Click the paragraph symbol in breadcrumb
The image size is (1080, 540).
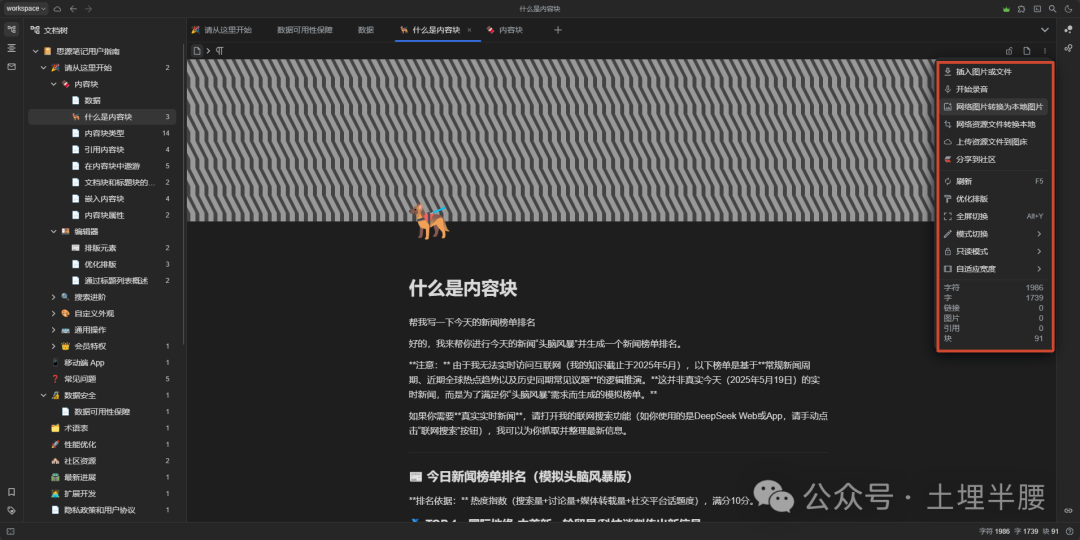point(220,50)
